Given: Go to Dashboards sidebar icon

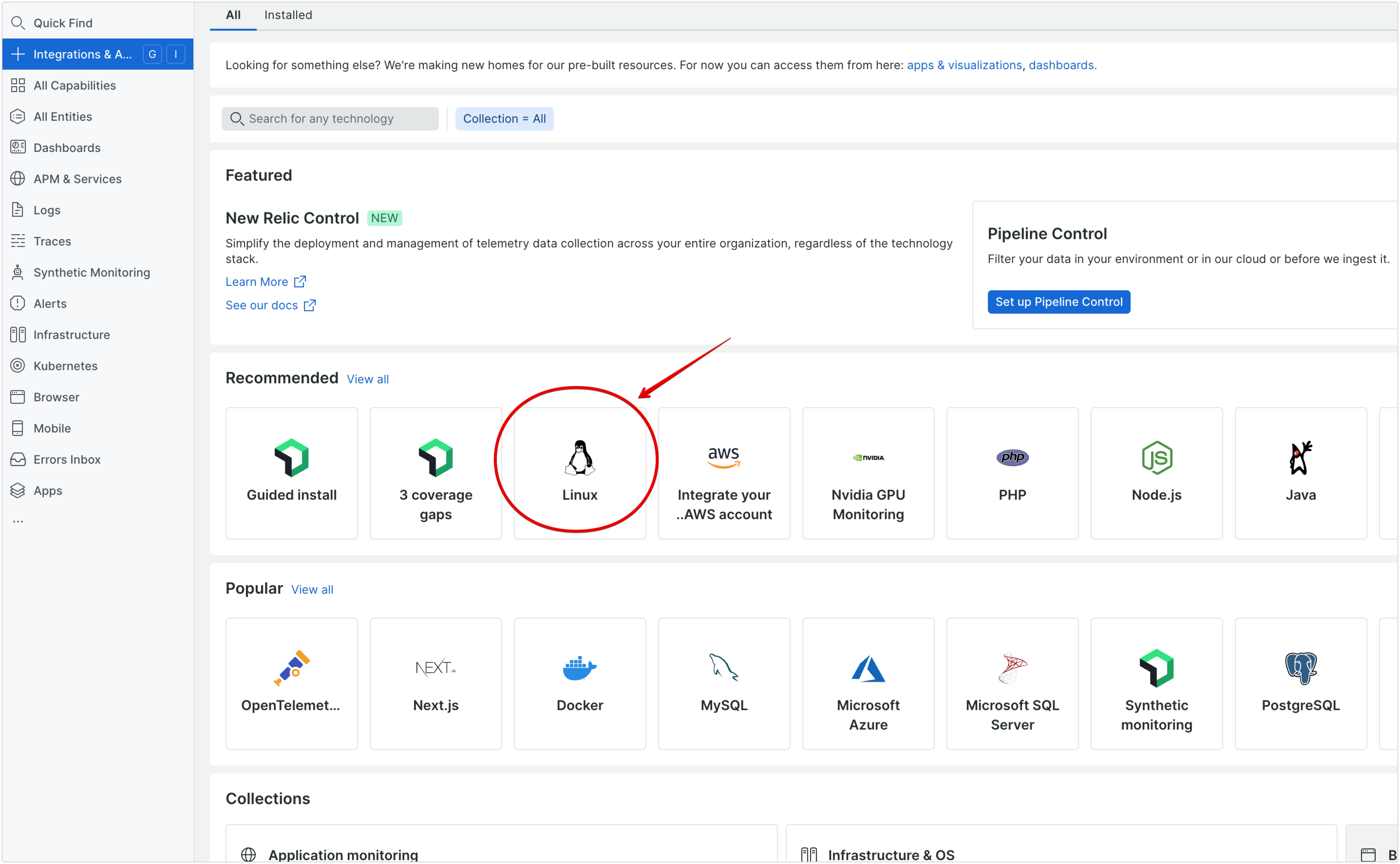Looking at the screenshot, I should [x=18, y=147].
